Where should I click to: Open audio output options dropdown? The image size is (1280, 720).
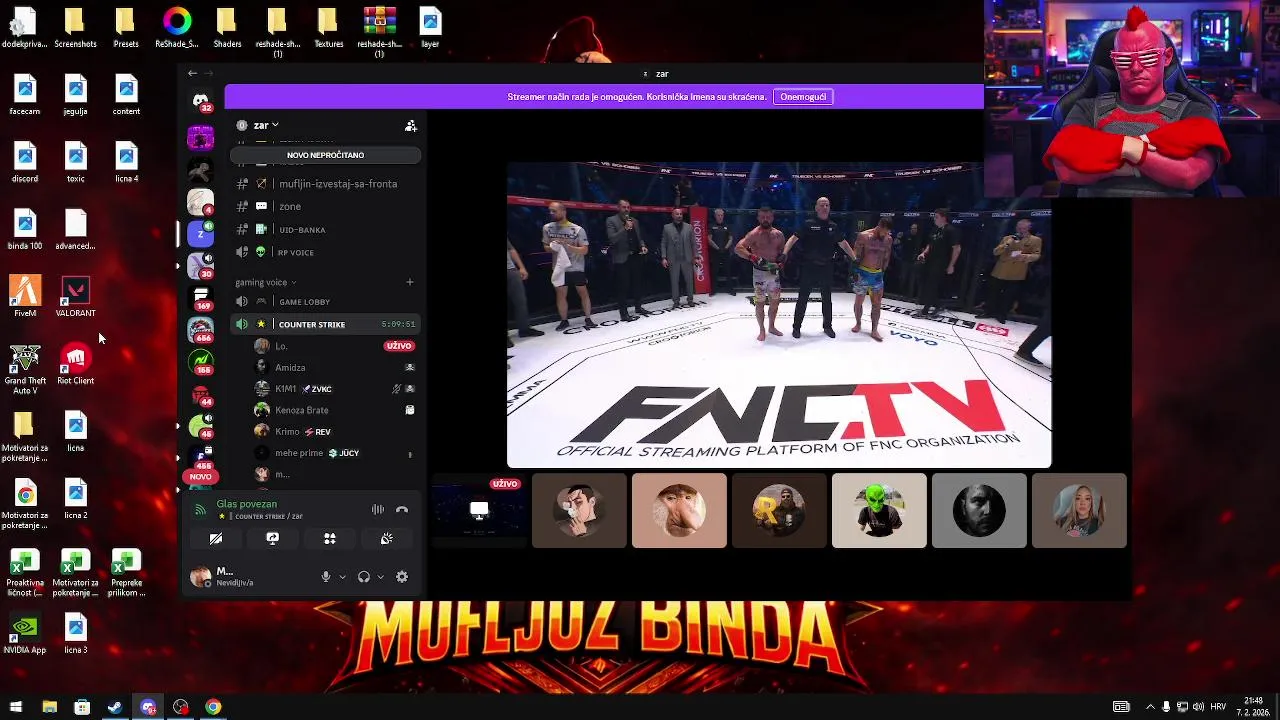(x=381, y=577)
